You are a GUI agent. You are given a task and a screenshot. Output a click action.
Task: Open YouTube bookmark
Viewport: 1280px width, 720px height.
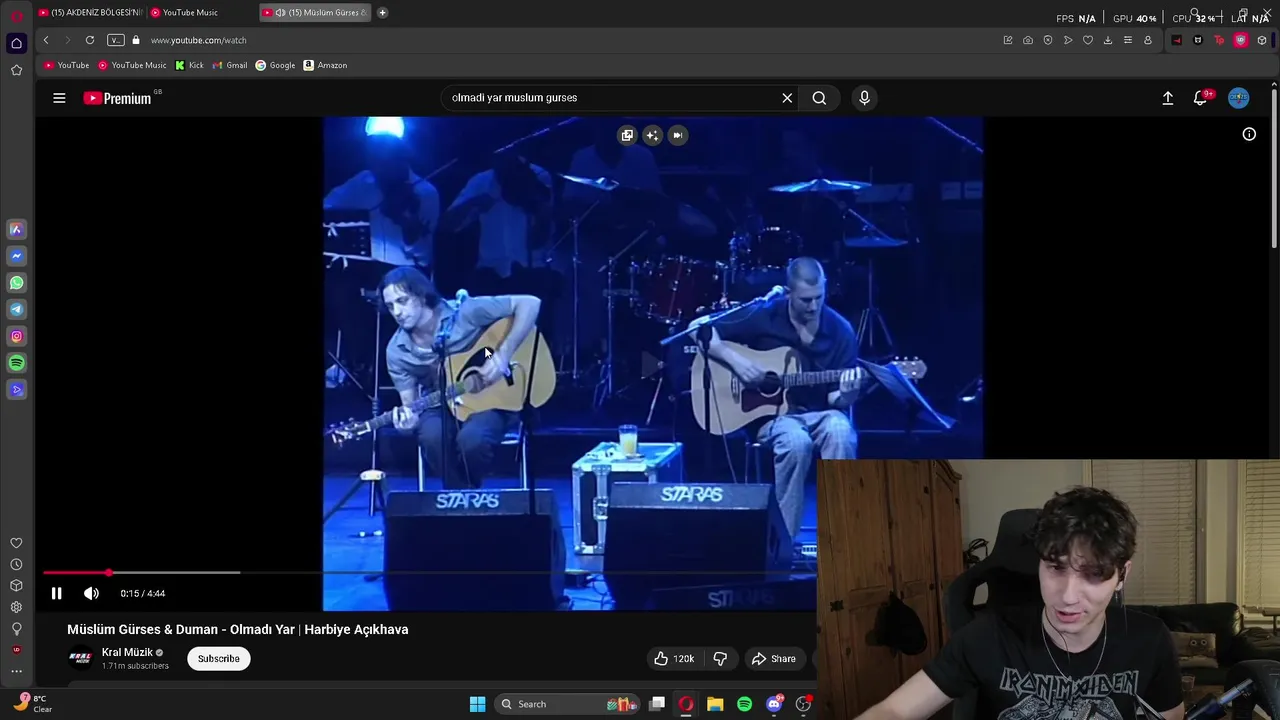pyautogui.click(x=67, y=65)
